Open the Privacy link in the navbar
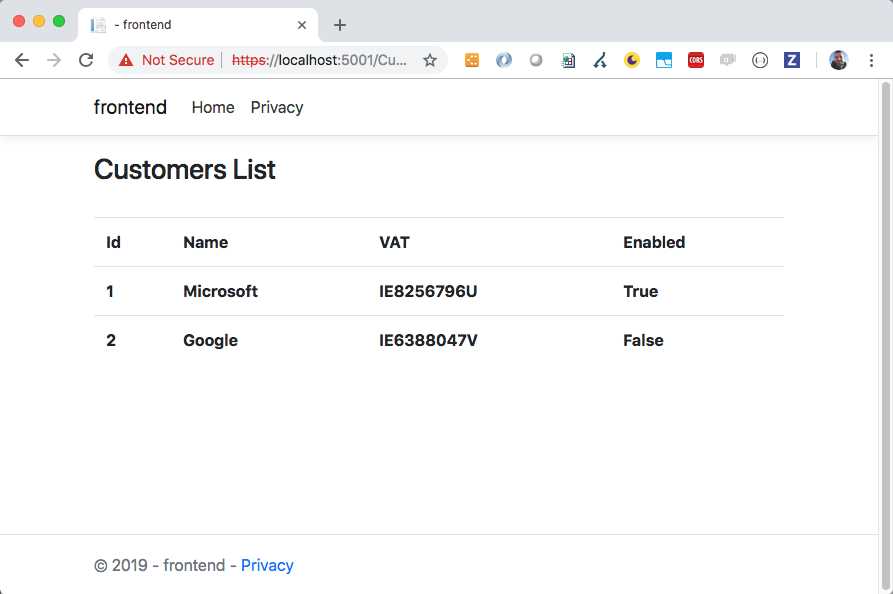893x594 pixels. click(x=277, y=107)
